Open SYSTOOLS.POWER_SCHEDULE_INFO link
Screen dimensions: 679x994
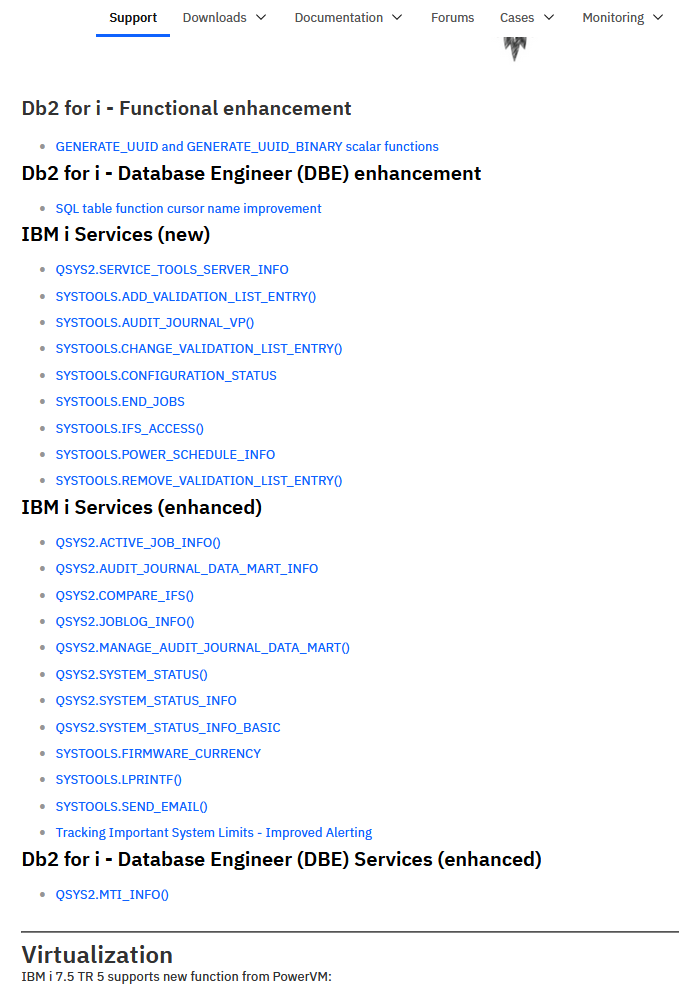click(165, 455)
